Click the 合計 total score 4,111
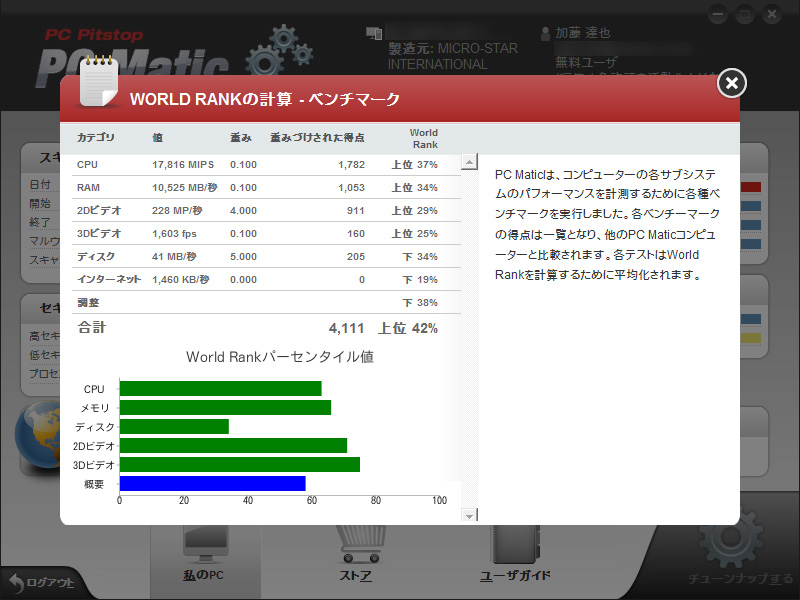Image resolution: width=800 pixels, height=600 pixels. [x=346, y=328]
